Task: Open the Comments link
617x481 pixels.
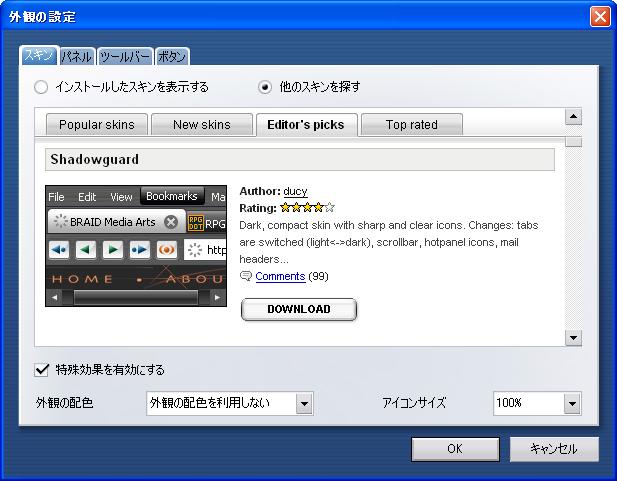Action: (x=280, y=276)
